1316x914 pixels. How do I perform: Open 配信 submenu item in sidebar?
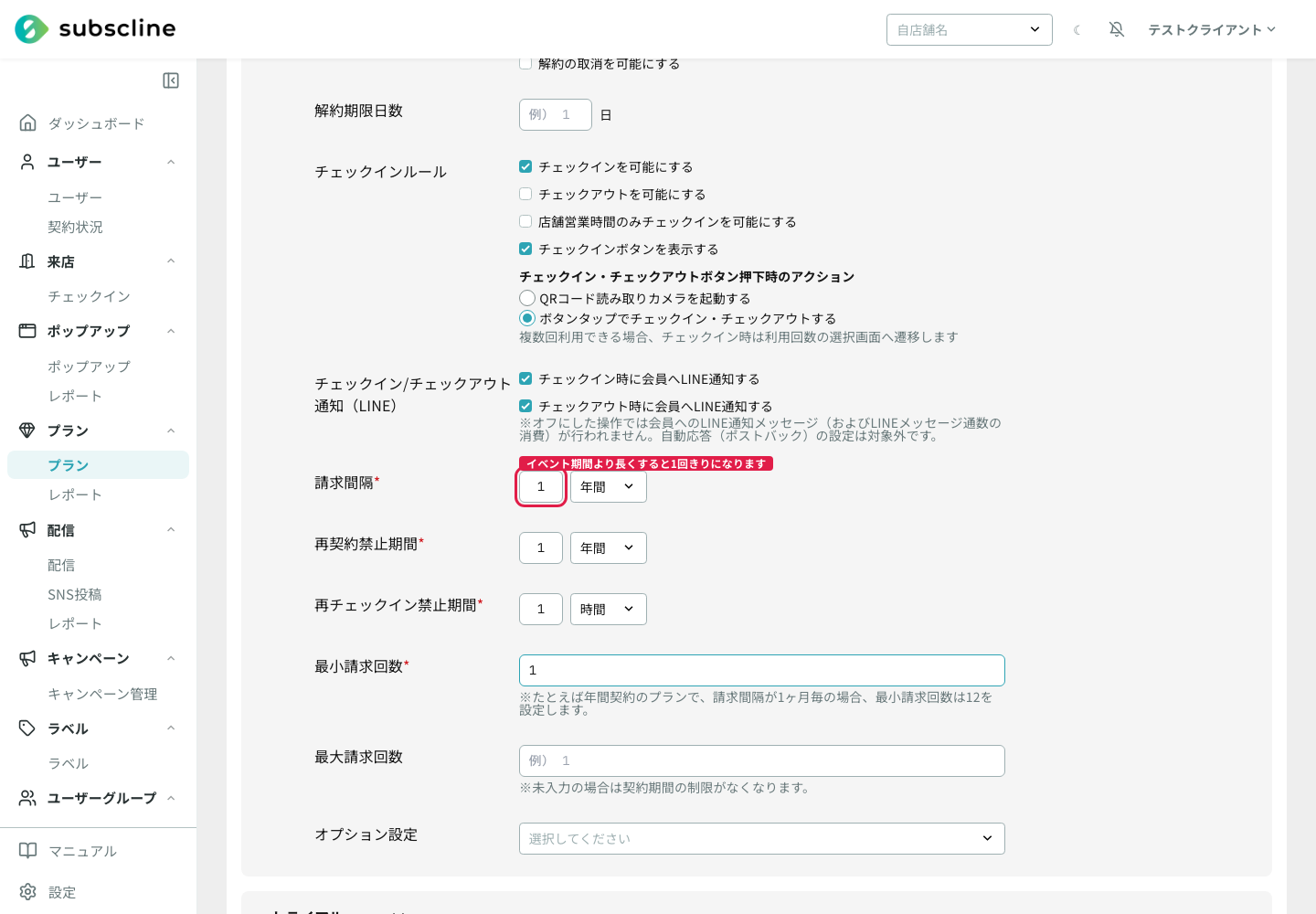point(61,565)
